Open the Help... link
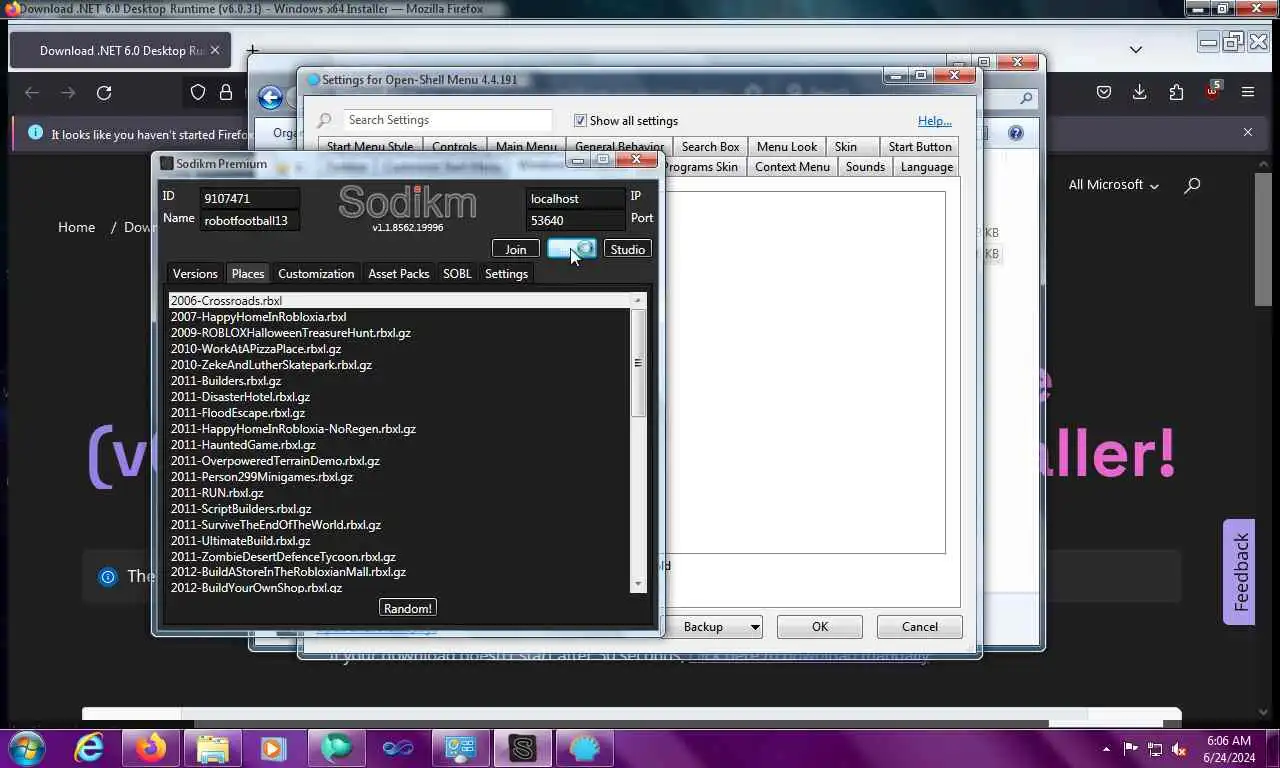Screen dimensions: 1280x768 click(x=935, y=121)
